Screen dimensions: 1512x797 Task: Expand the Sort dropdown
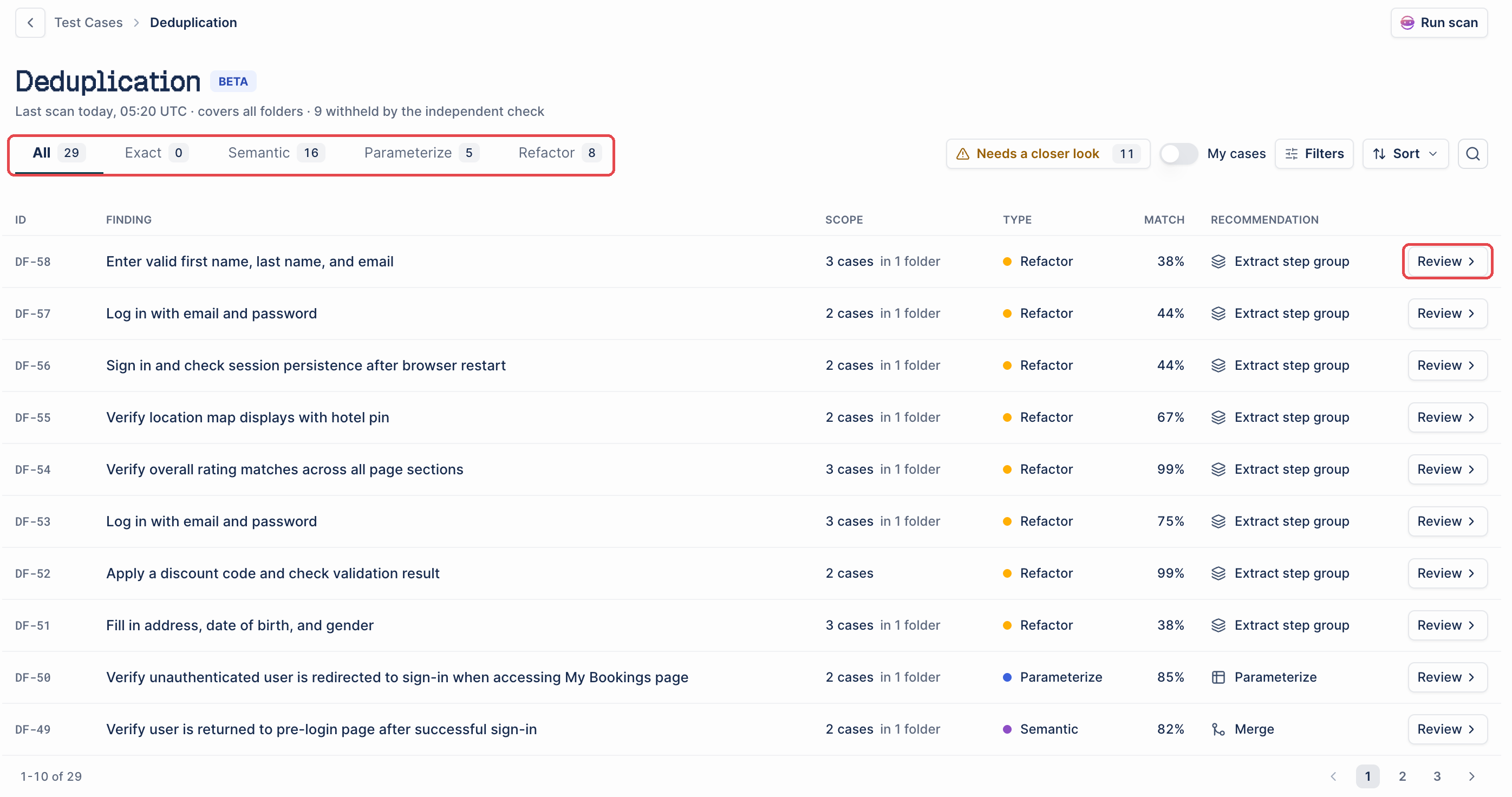point(1405,154)
